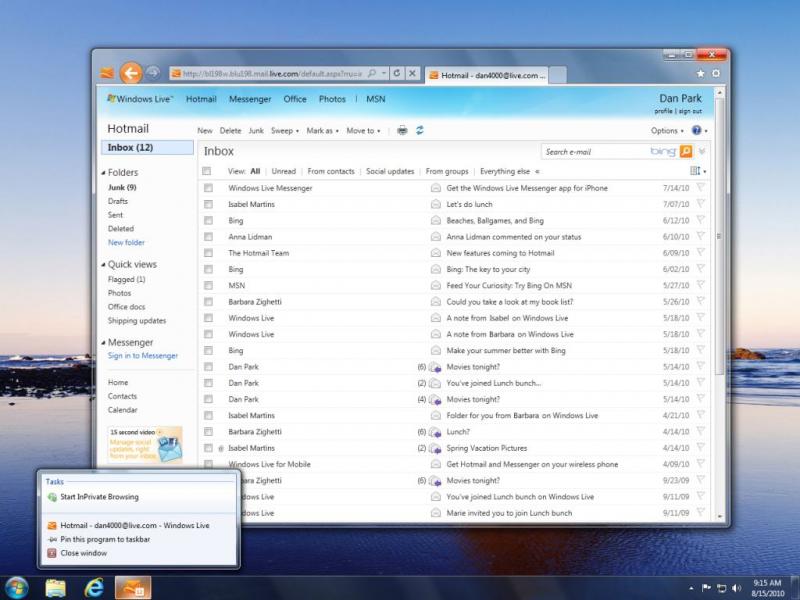Click 'Sign in to Messenger' link
800x600 pixels.
click(x=143, y=356)
